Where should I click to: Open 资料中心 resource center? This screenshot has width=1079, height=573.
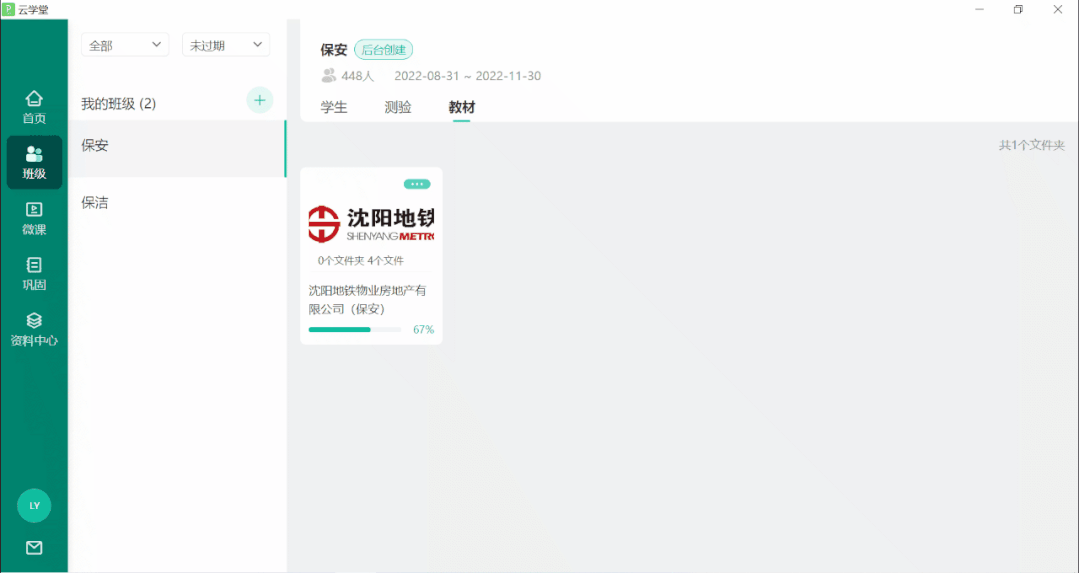pyautogui.click(x=34, y=329)
